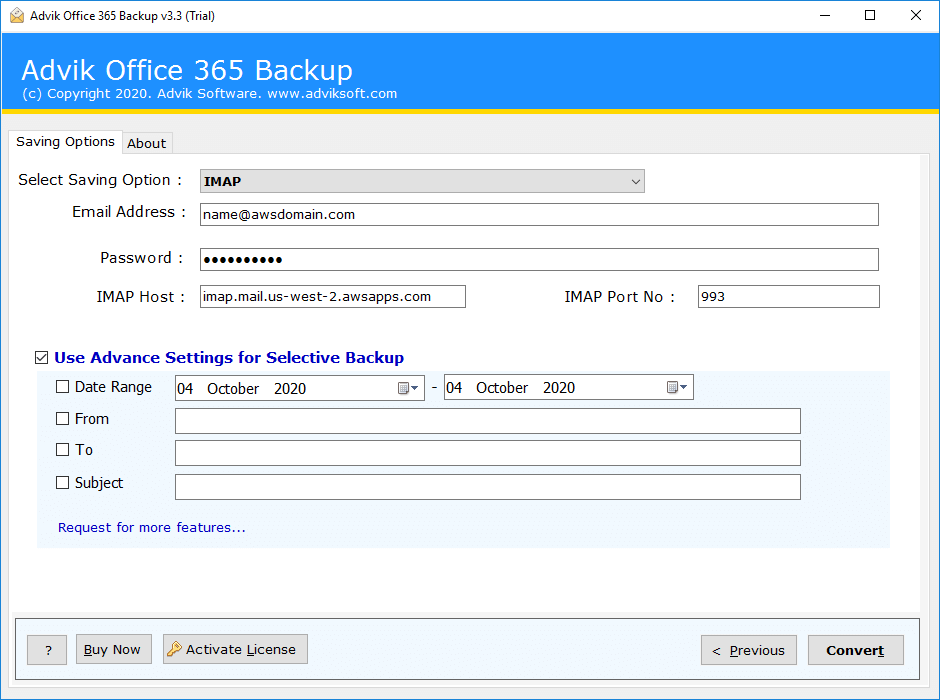Open help with the question mark button
The width and height of the screenshot is (940, 700).
pyautogui.click(x=47, y=650)
